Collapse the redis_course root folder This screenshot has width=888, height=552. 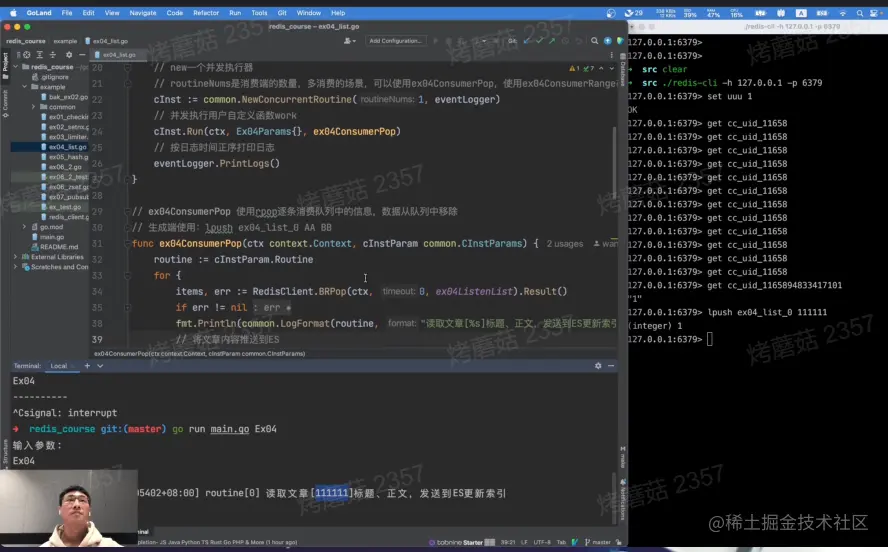tap(16, 67)
